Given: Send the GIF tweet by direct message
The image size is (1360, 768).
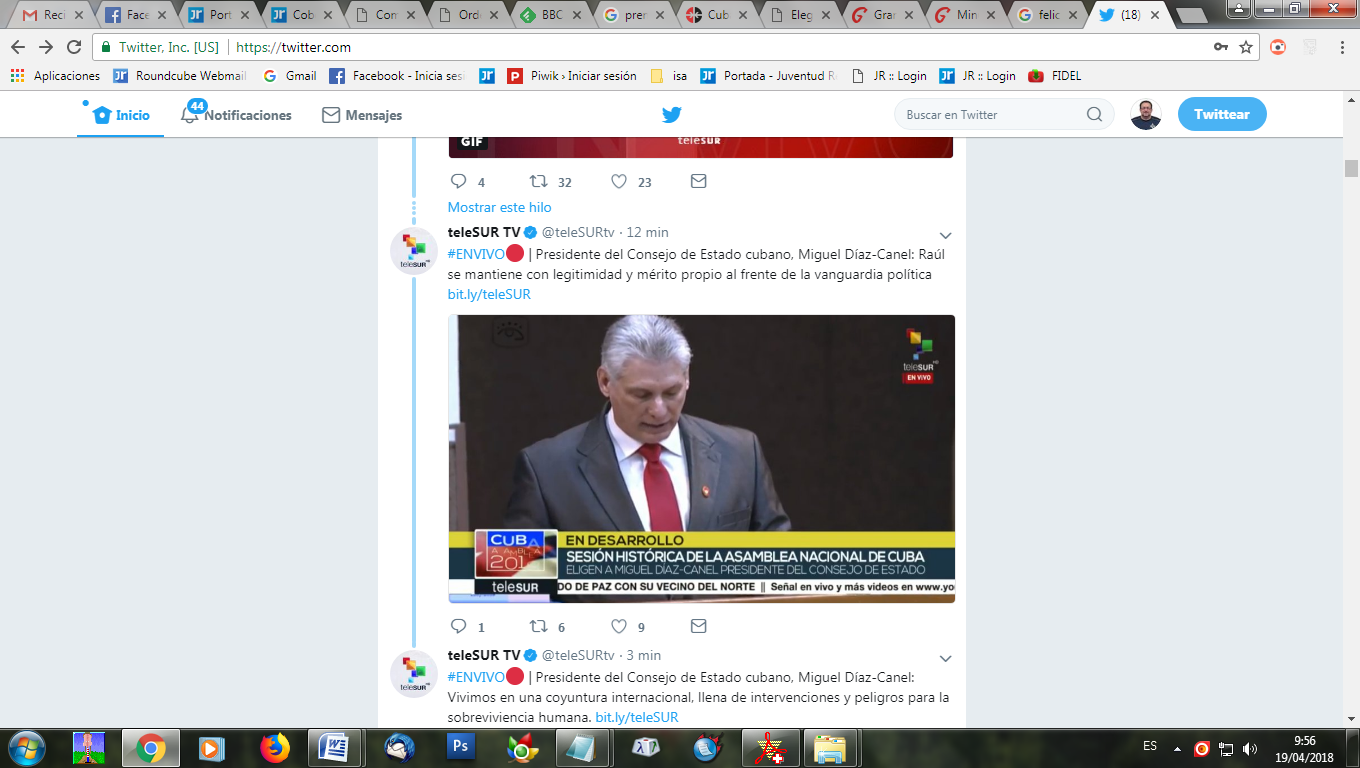Looking at the screenshot, I should [699, 181].
